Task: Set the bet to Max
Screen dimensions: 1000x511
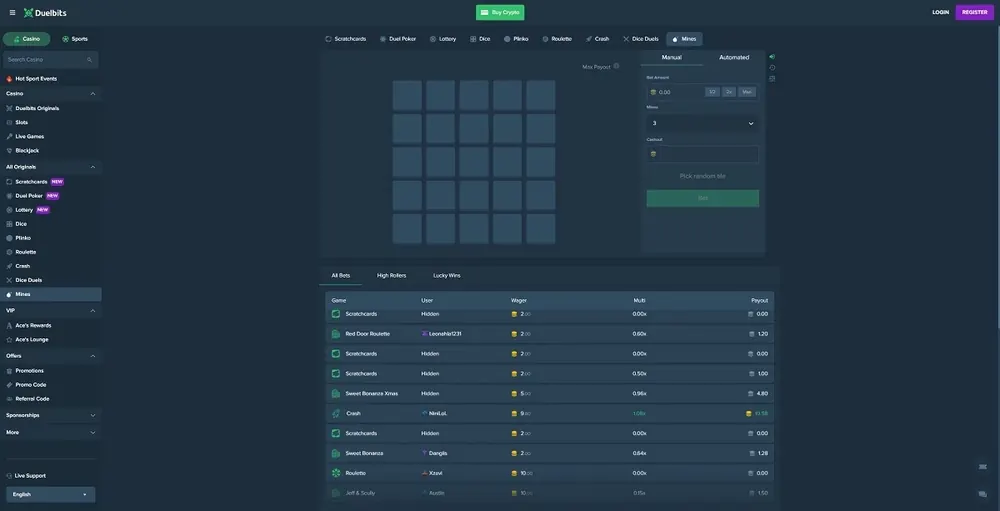Action: coord(747,92)
